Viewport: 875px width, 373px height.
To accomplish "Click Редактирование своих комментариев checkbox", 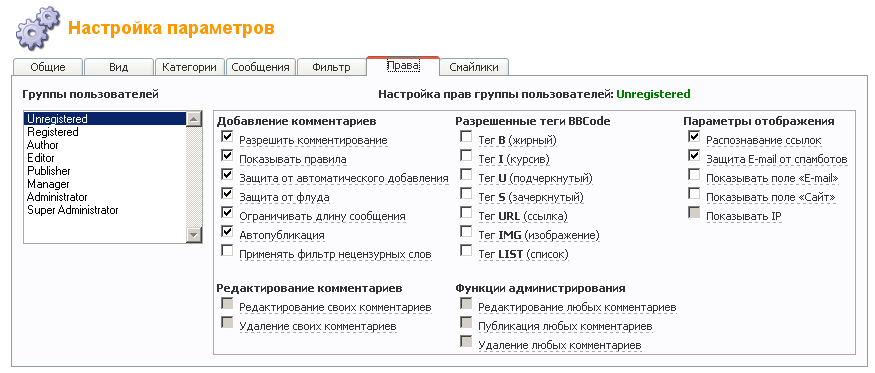I will point(227,304).
